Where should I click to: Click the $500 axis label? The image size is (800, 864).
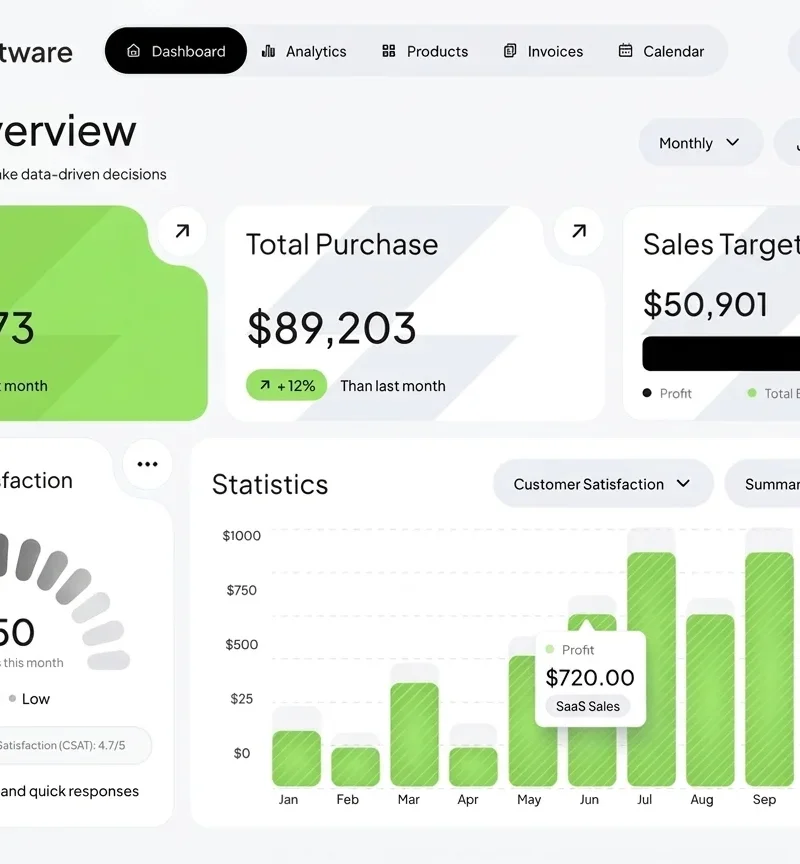[x=241, y=644]
